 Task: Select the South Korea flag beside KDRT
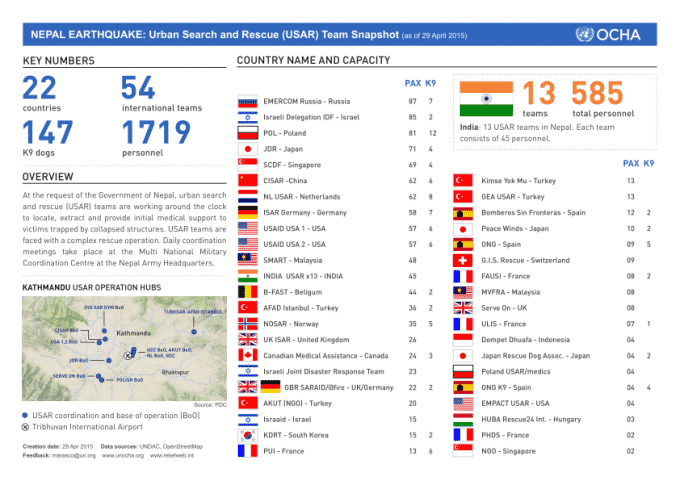(x=248, y=435)
